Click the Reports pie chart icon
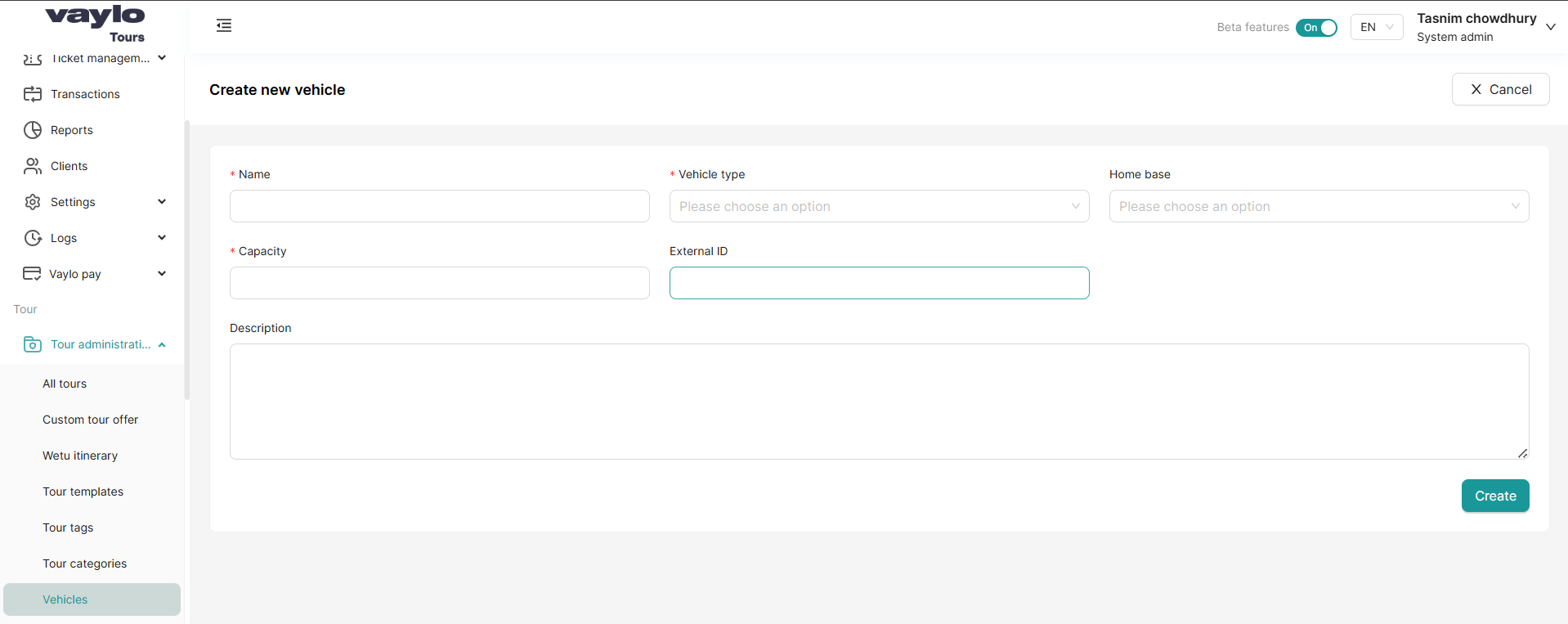Screen dimensions: 1568x624 [x=33, y=130]
